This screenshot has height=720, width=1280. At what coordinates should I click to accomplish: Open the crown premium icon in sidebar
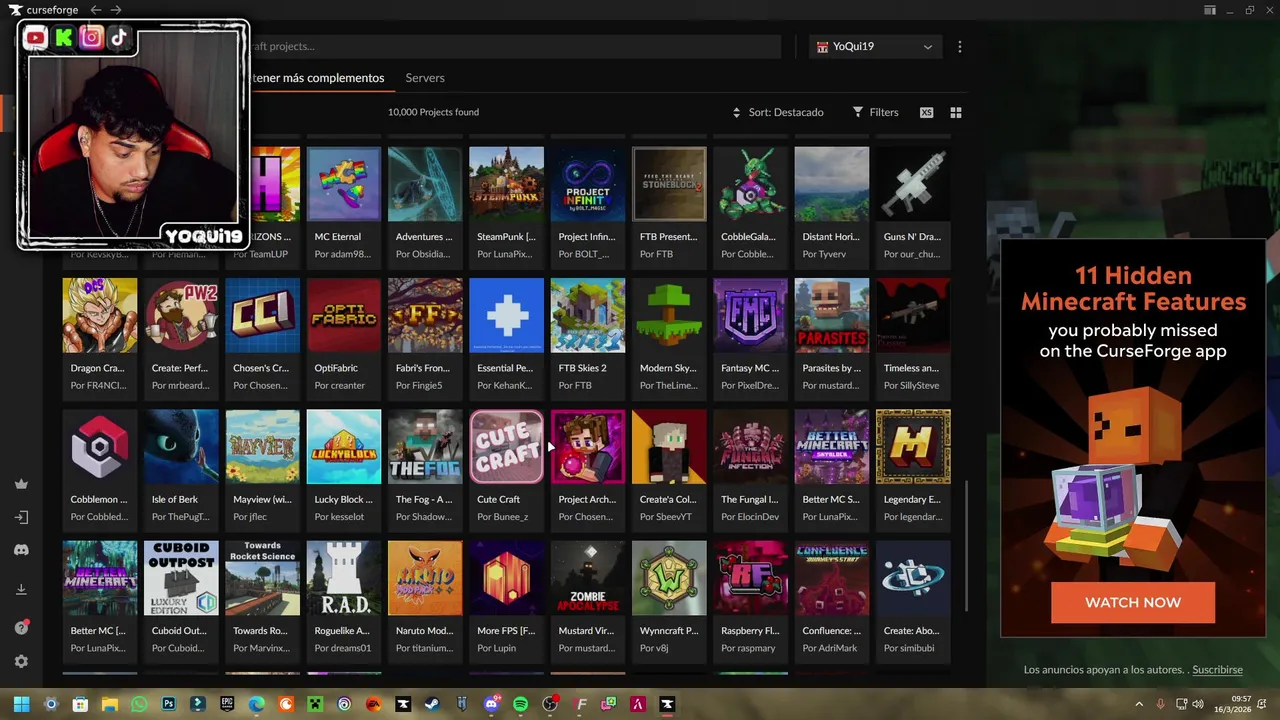[21, 484]
